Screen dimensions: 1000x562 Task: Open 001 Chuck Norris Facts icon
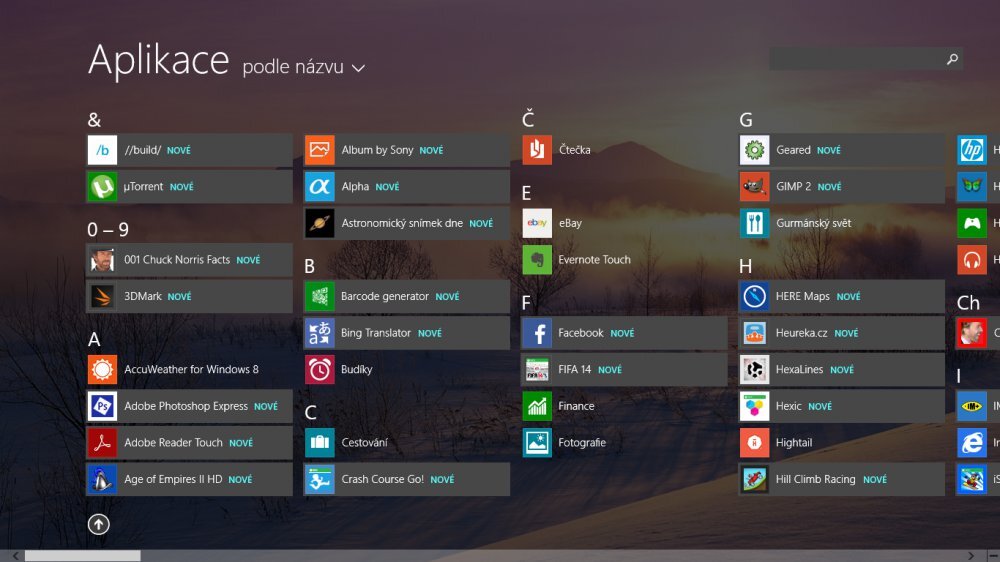click(102, 260)
